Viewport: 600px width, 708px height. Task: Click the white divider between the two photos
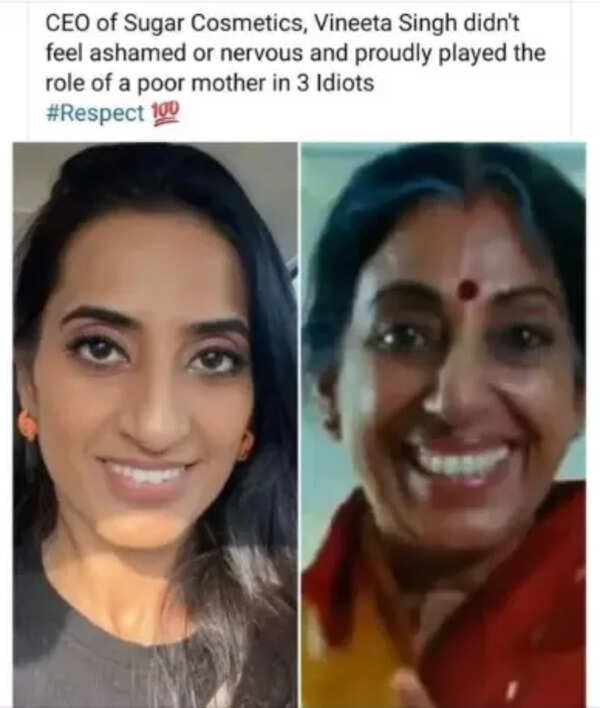point(299,425)
